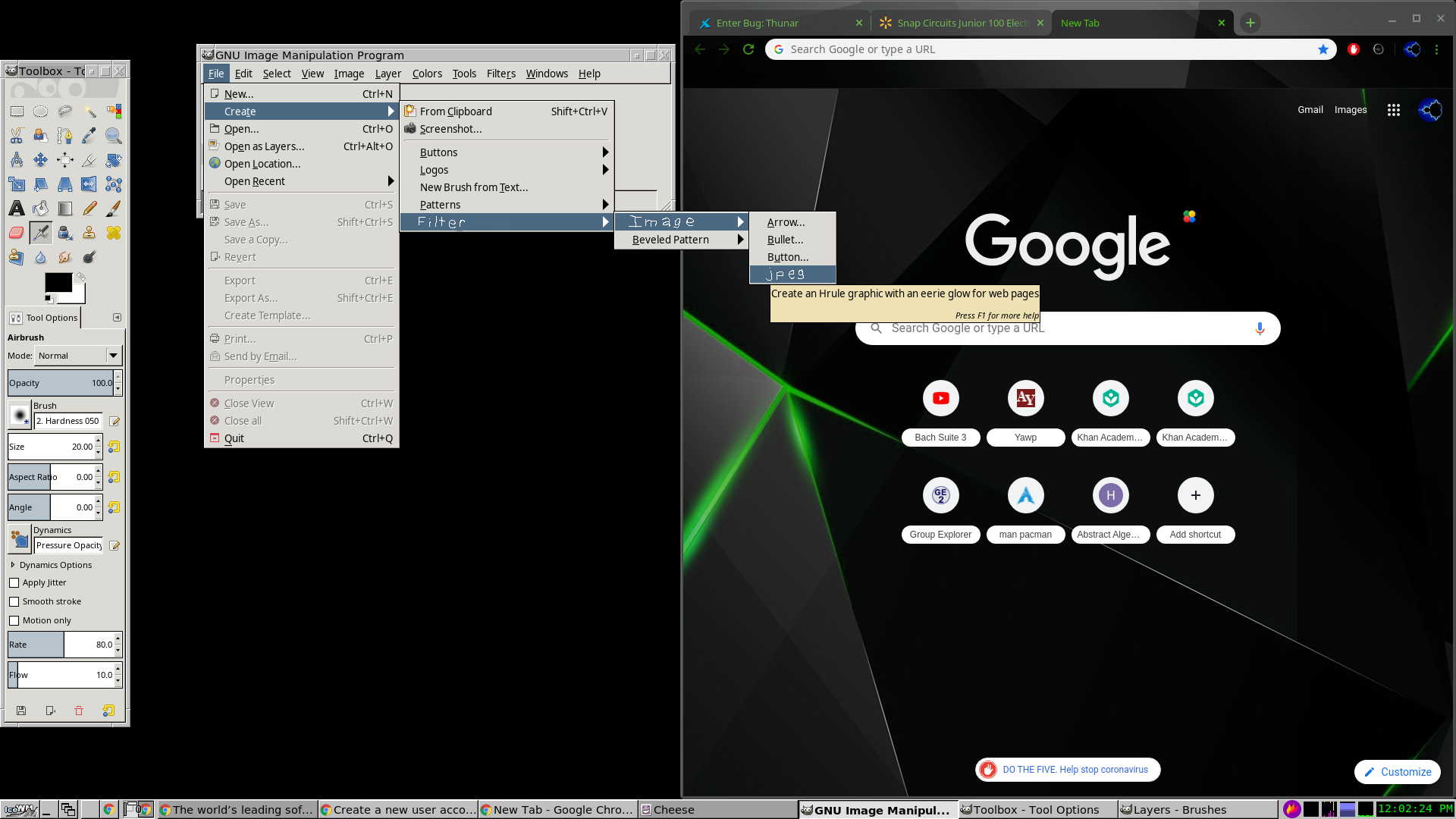Viewport: 1456px width, 819px height.
Task: Select the Text tool
Action: [x=17, y=209]
